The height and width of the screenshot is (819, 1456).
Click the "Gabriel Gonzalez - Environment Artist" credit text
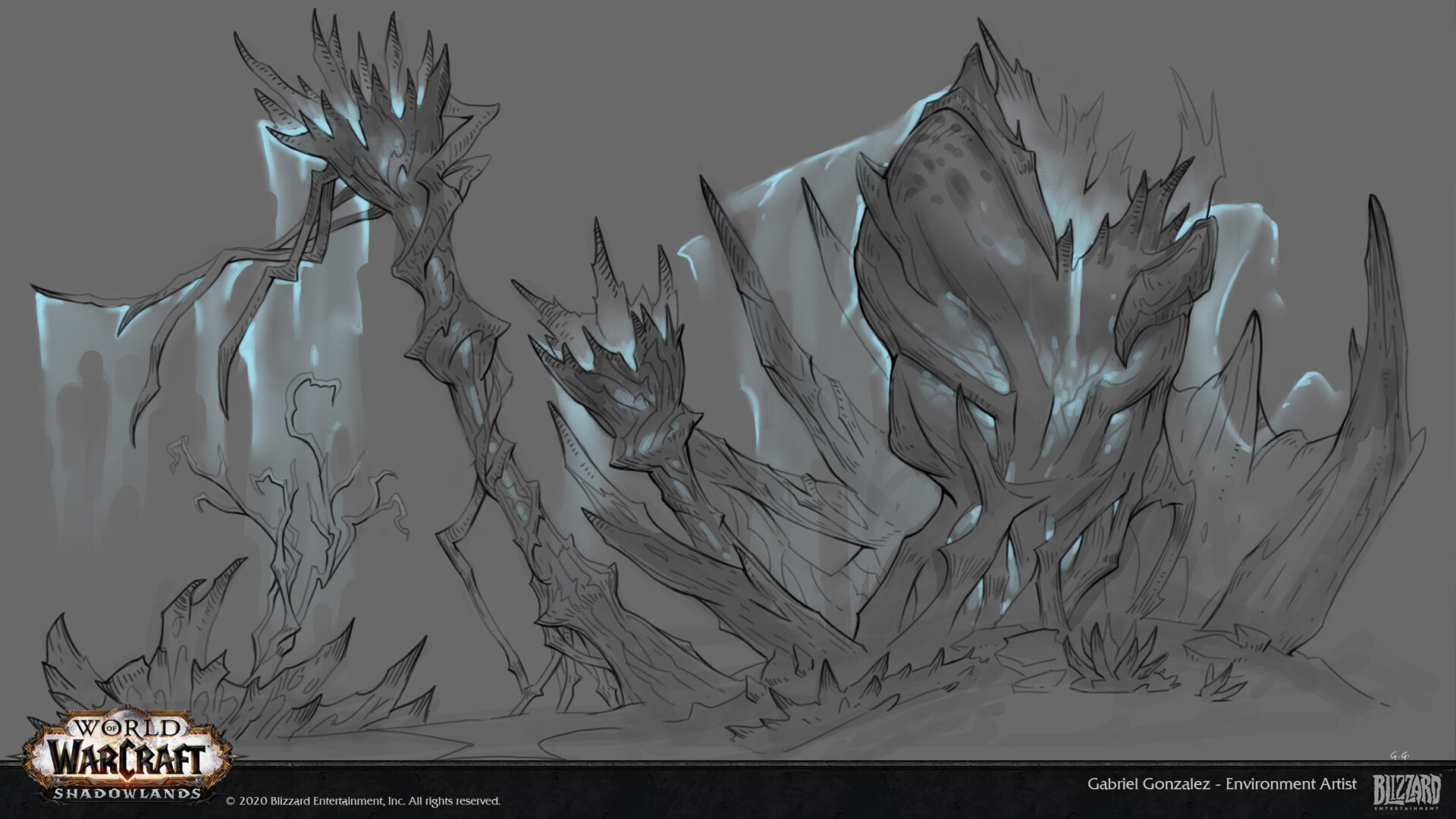pyautogui.click(x=1222, y=784)
